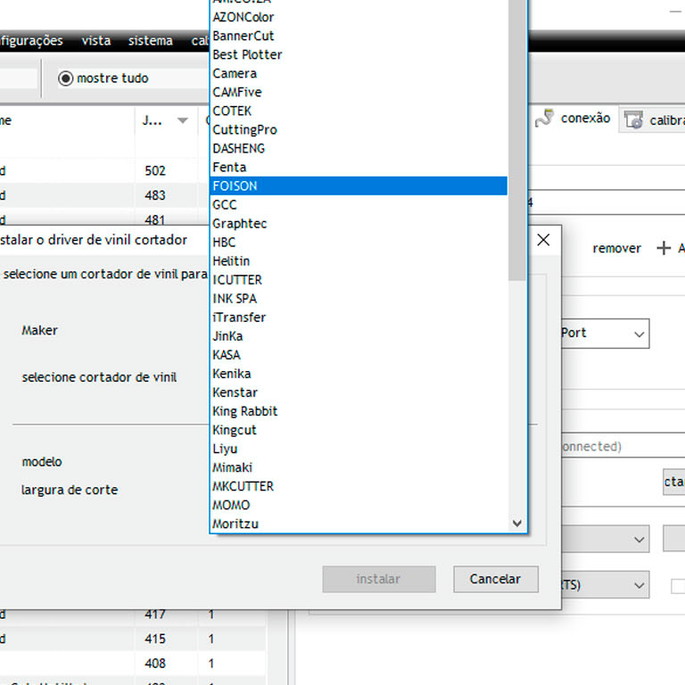Click the calibration tab icon
The height and width of the screenshot is (685, 685).
pyautogui.click(x=633, y=120)
